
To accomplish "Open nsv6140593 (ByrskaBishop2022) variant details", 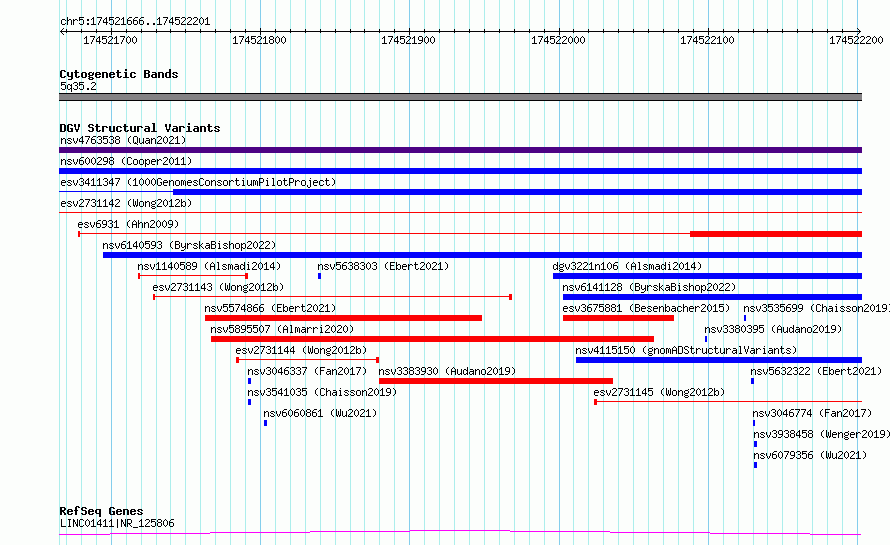I will point(189,245).
